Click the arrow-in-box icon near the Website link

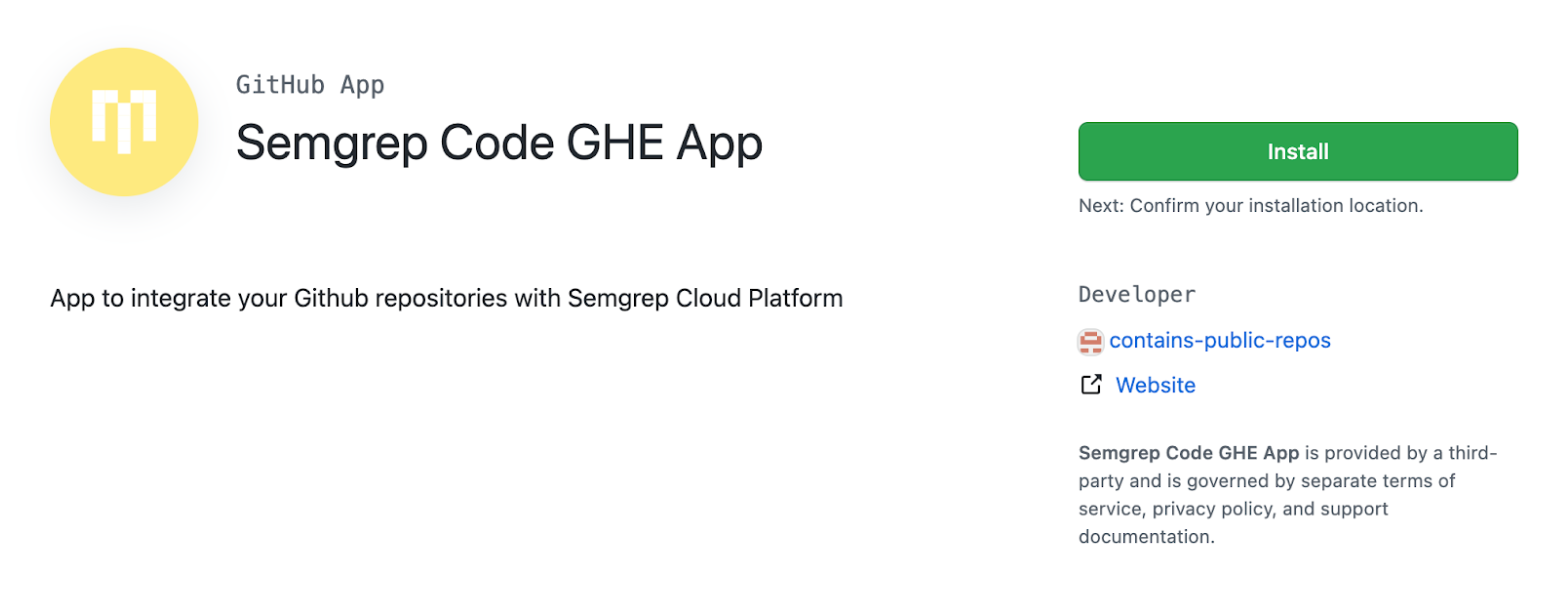pyautogui.click(x=1090, y=384)
